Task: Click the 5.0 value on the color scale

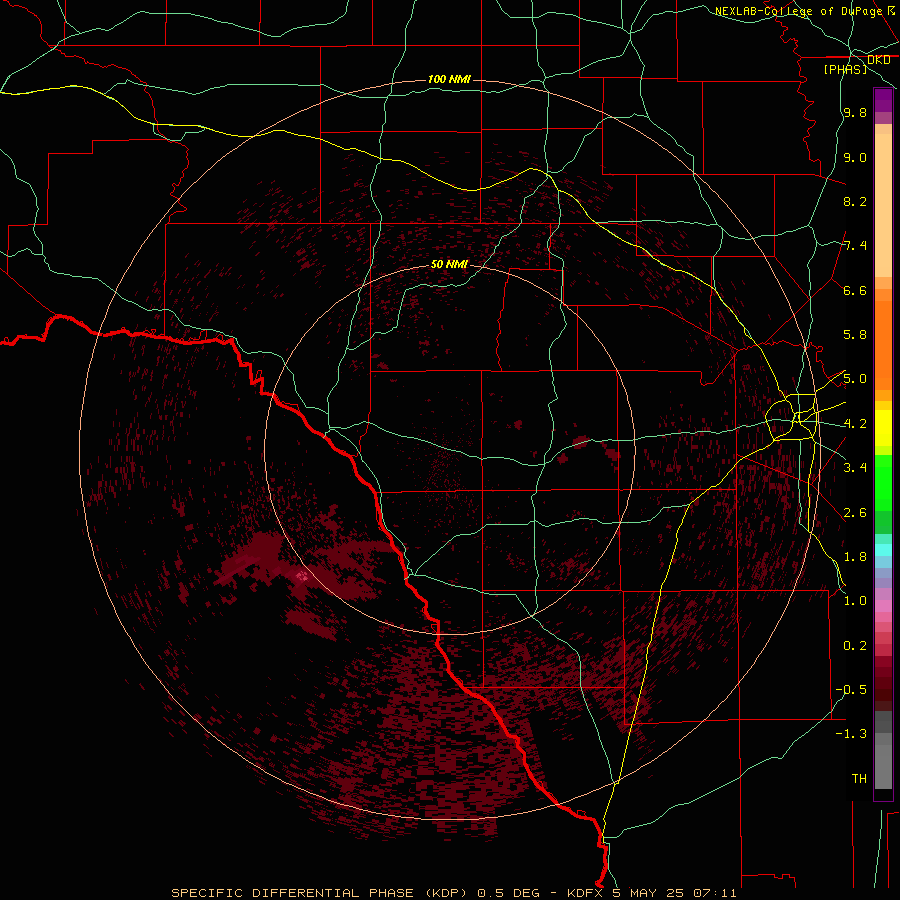Action: (x=855, y=379)
